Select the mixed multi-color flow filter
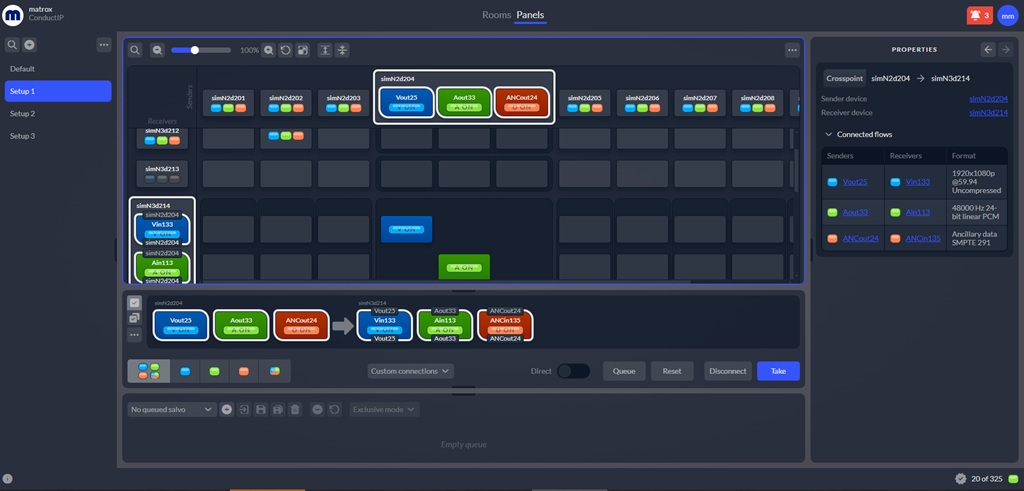The width and height of the screenshot is (1024, 491). point(275,371)
